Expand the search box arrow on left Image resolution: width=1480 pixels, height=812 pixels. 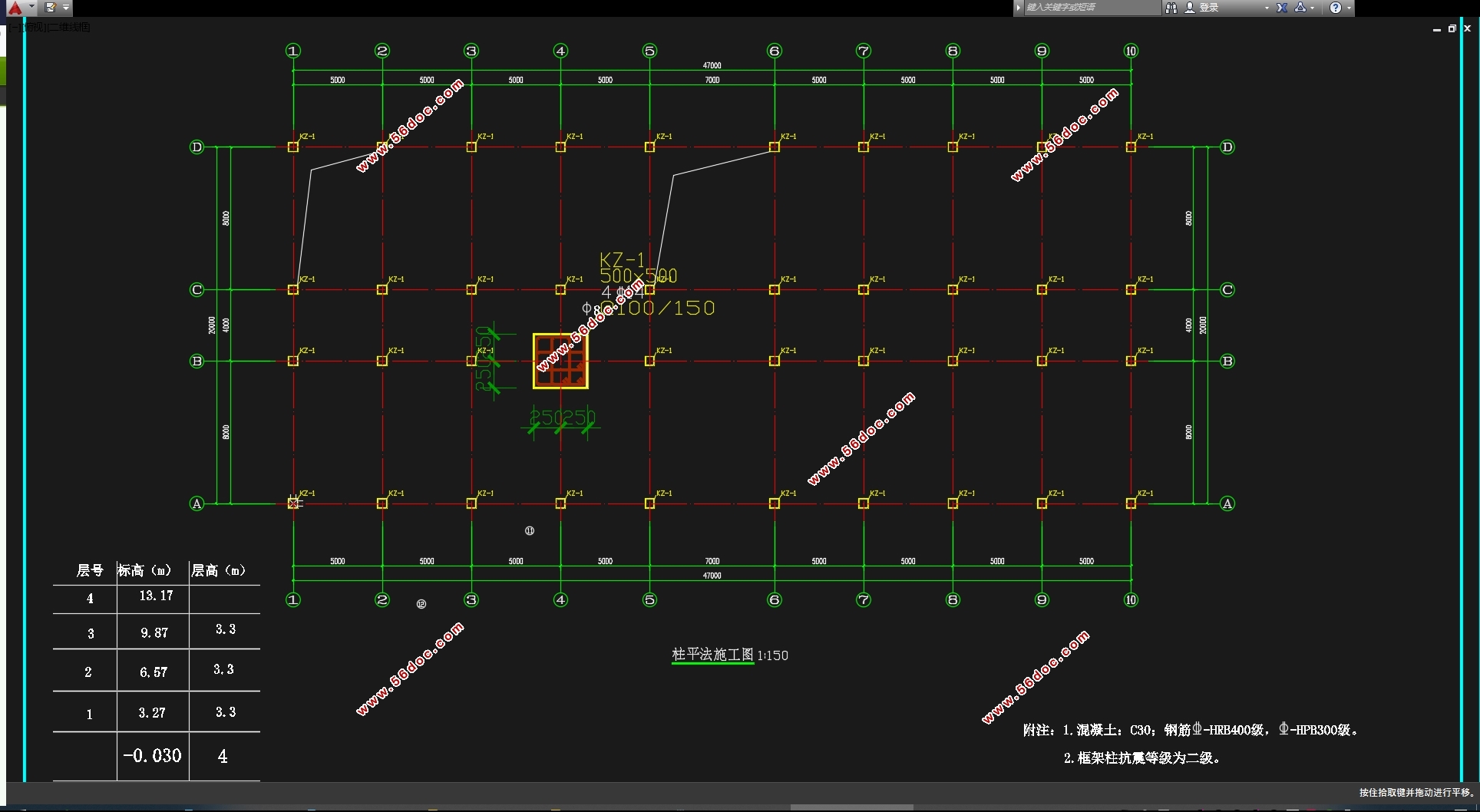1019,8
